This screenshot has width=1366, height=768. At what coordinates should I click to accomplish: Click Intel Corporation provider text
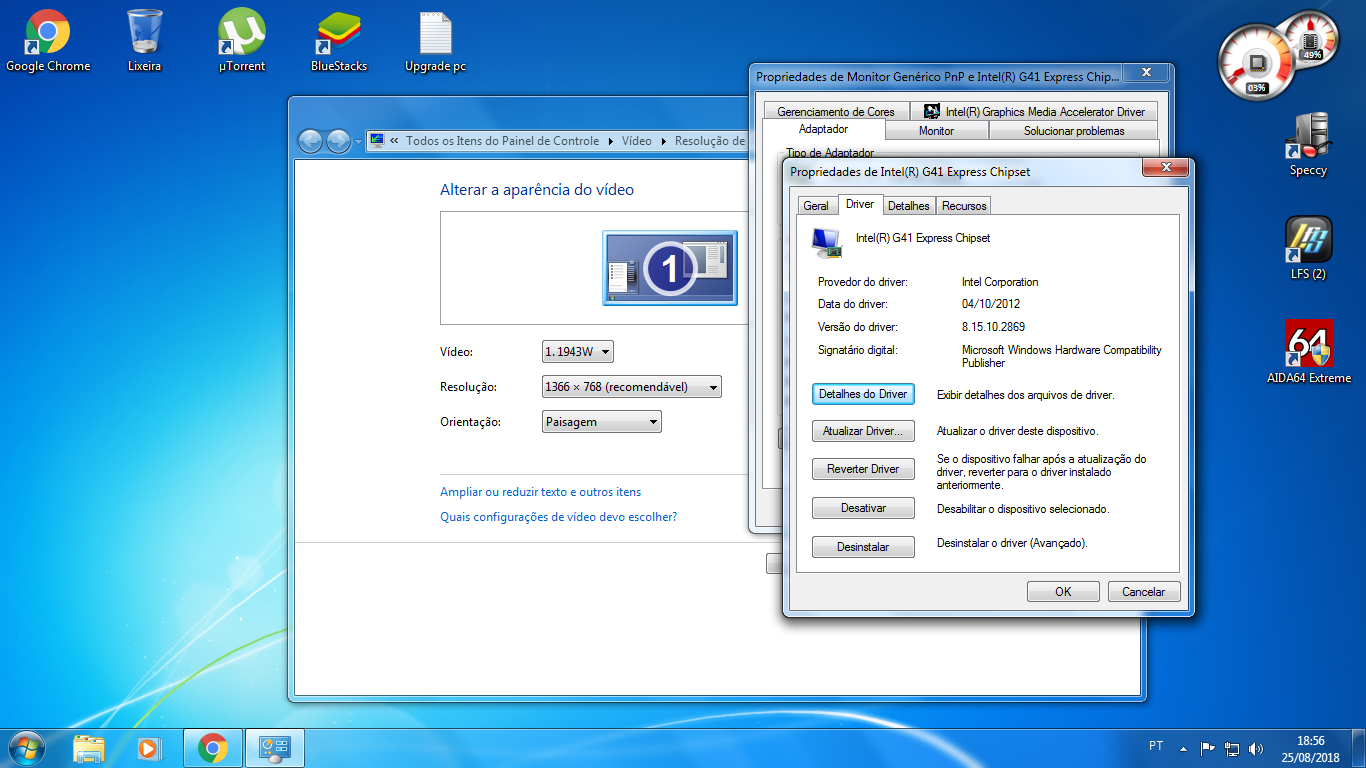click(1000, 282)
